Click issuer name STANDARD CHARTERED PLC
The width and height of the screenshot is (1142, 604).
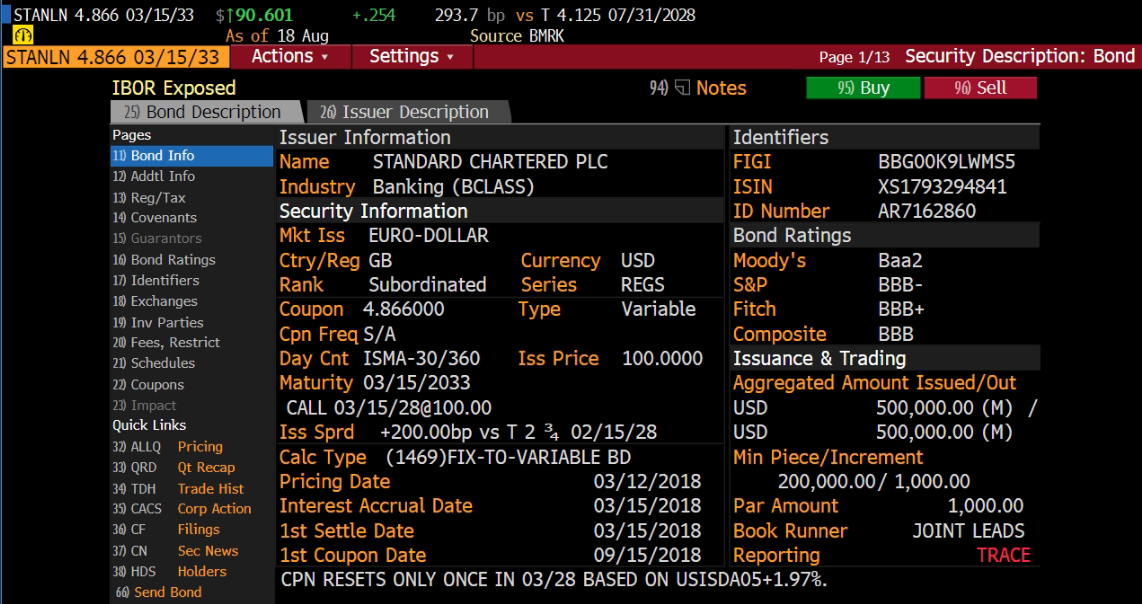coord(490,162)
